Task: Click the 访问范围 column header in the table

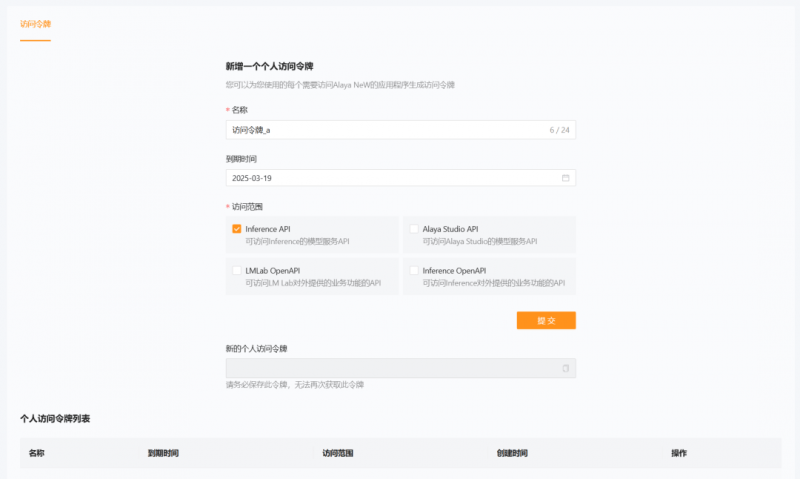Action: point(338,453)
